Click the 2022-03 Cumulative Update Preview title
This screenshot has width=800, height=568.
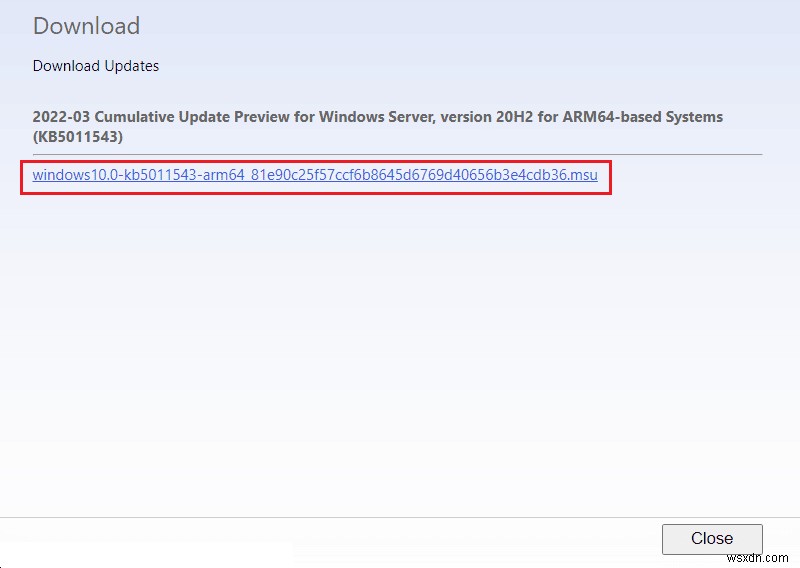[377, 117]
